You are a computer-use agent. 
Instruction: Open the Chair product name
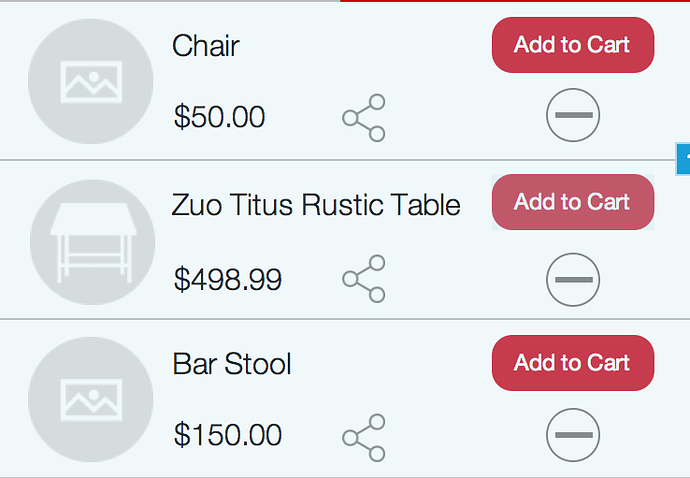(x=206, y=45)
